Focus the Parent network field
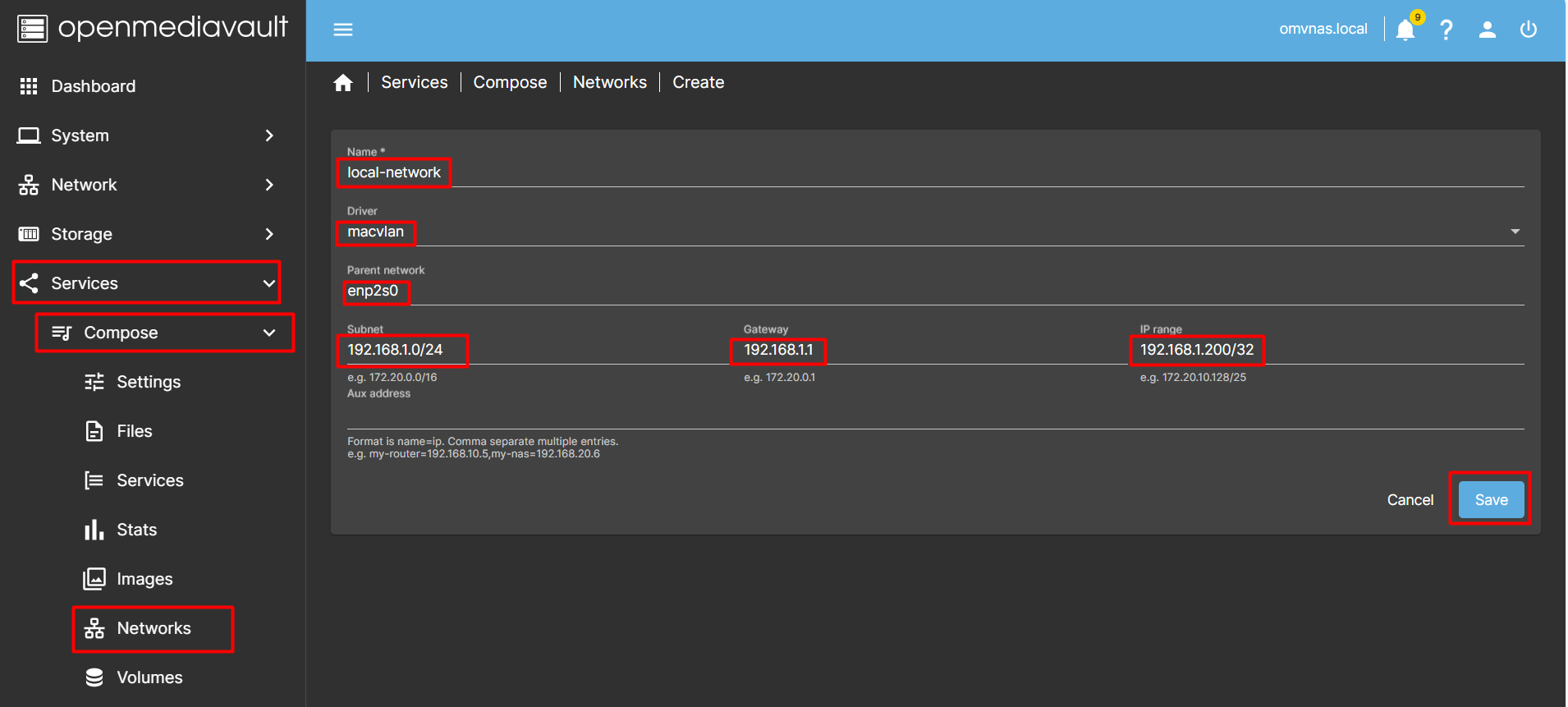Screen dimensions: 1568x707 coord(936,291)
